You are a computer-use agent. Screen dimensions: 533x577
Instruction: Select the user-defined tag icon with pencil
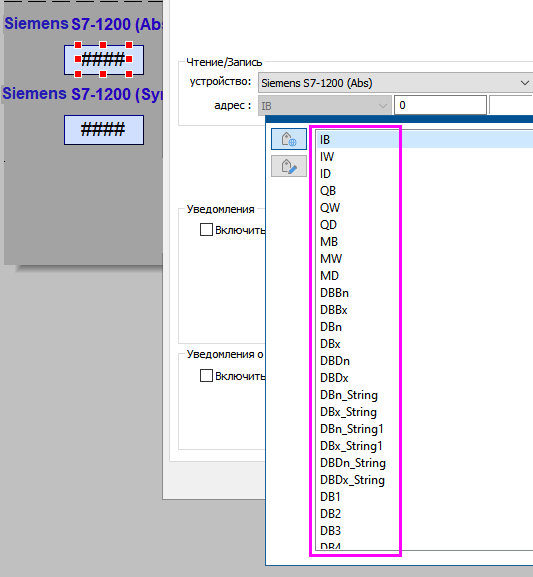pos(289,166)
